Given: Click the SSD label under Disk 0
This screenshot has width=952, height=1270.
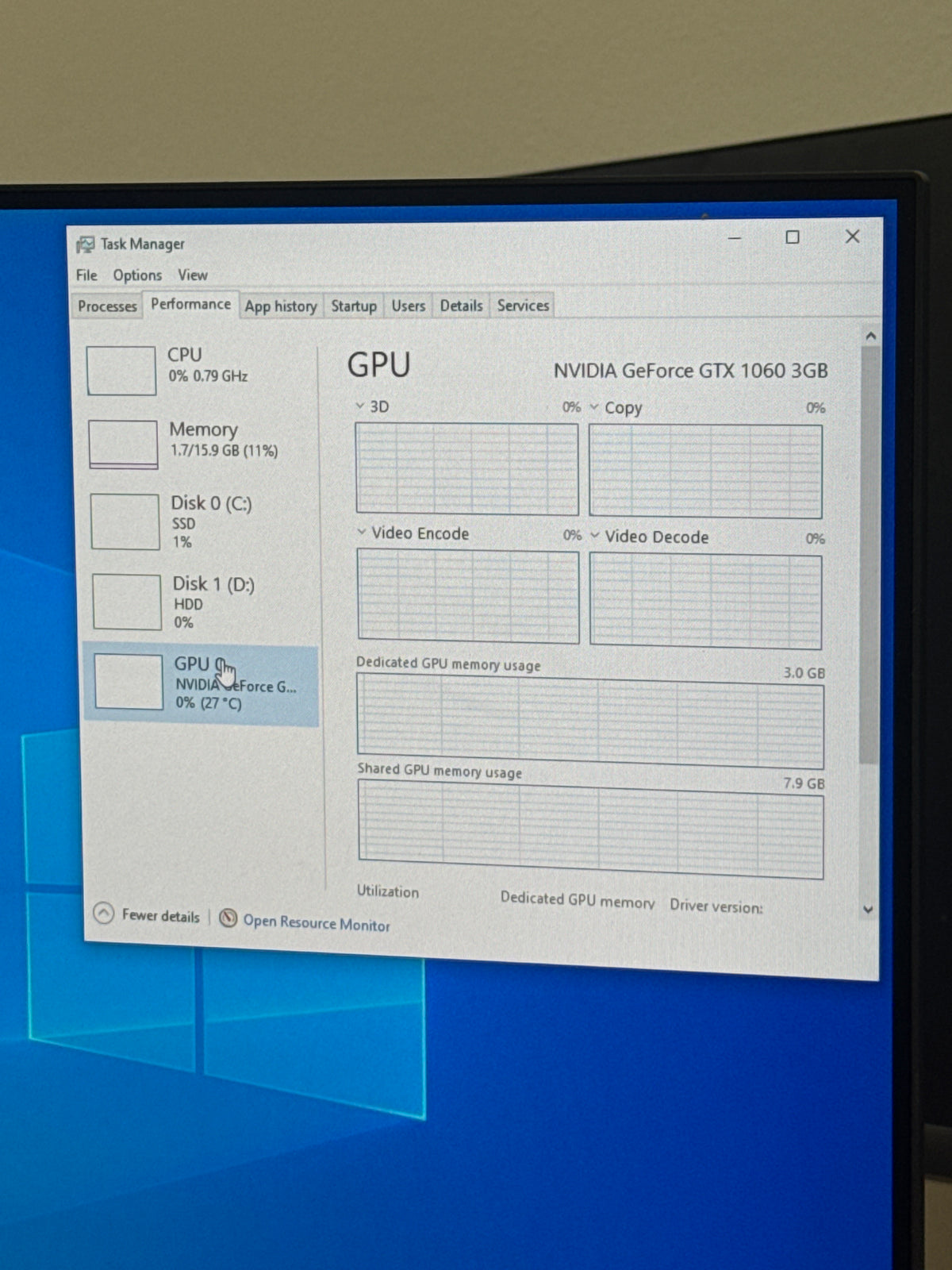Looking at the screenshot, I should (x=183, y=524).
